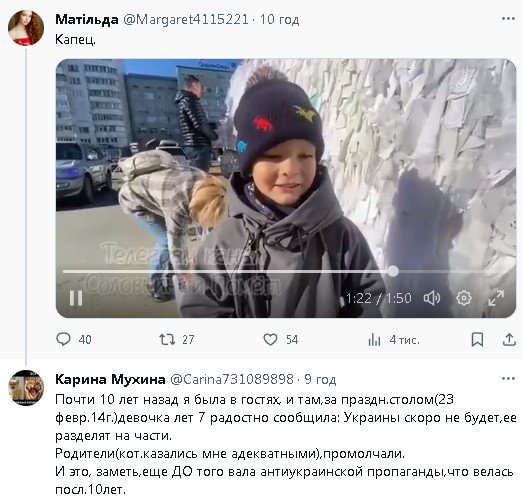Pause the playing video

point(76,298)
